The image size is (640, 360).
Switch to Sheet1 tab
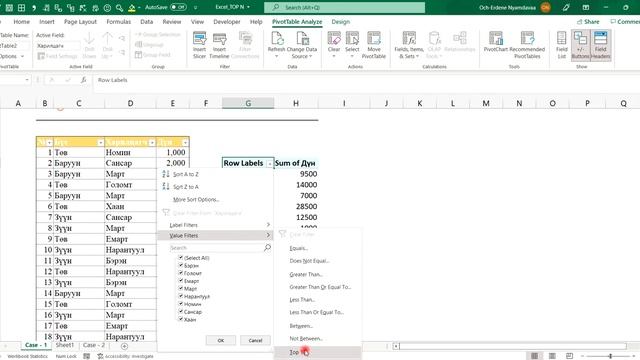click(65, 345)
